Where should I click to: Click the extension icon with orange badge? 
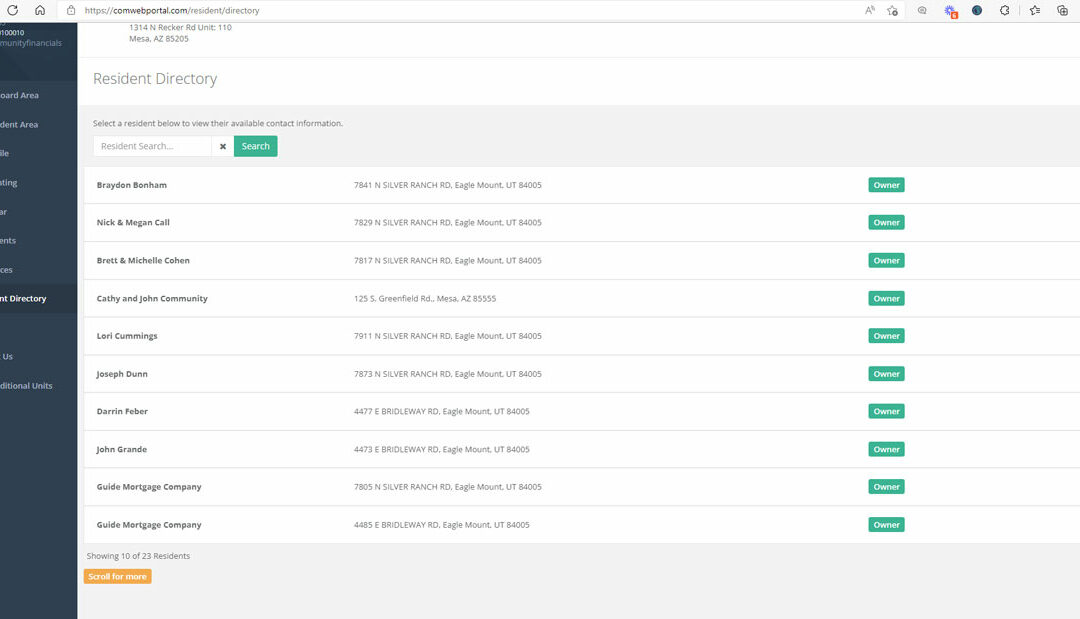tap(950, 10)
